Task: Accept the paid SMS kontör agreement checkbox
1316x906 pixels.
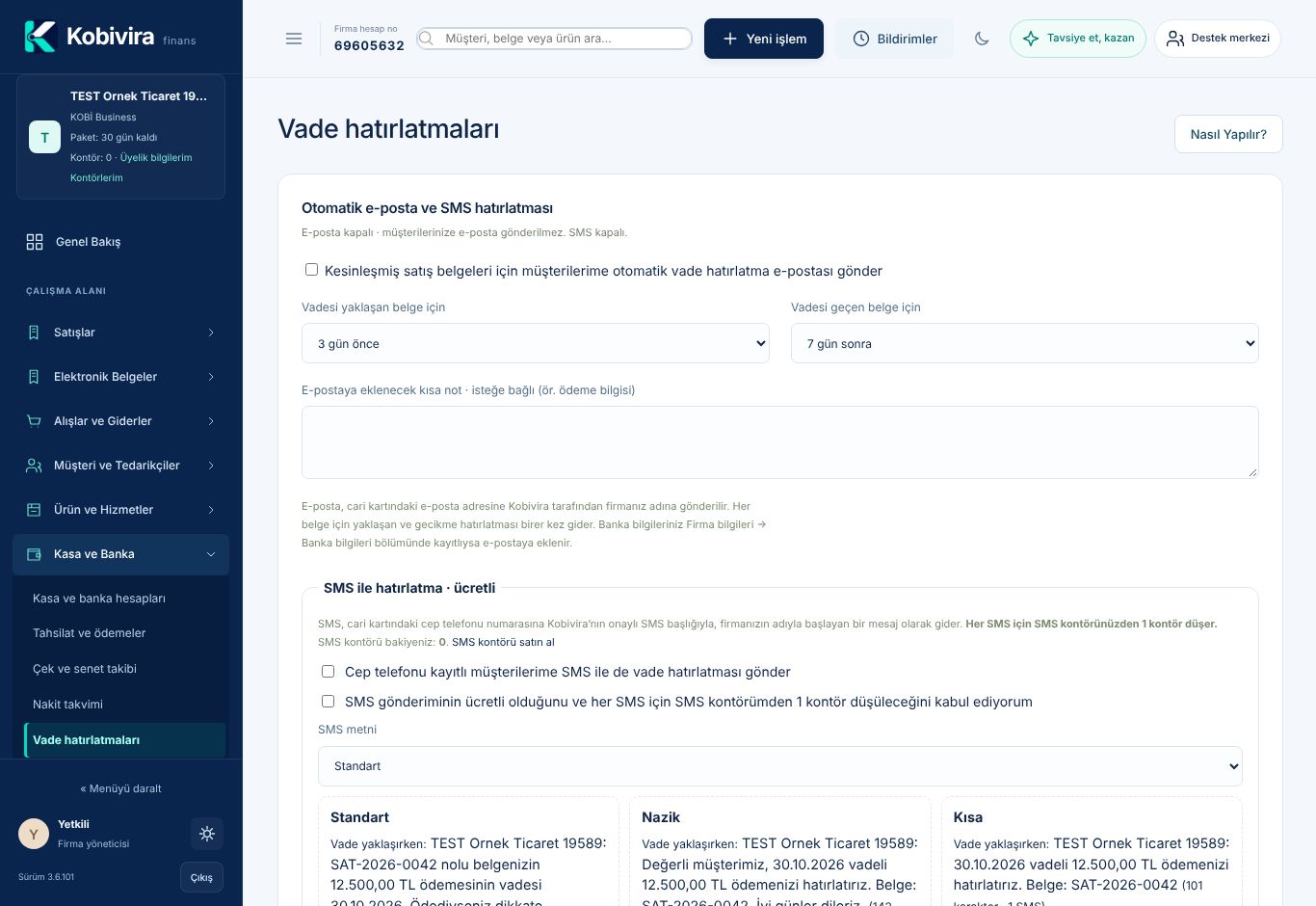Action: tap(328, 701)
